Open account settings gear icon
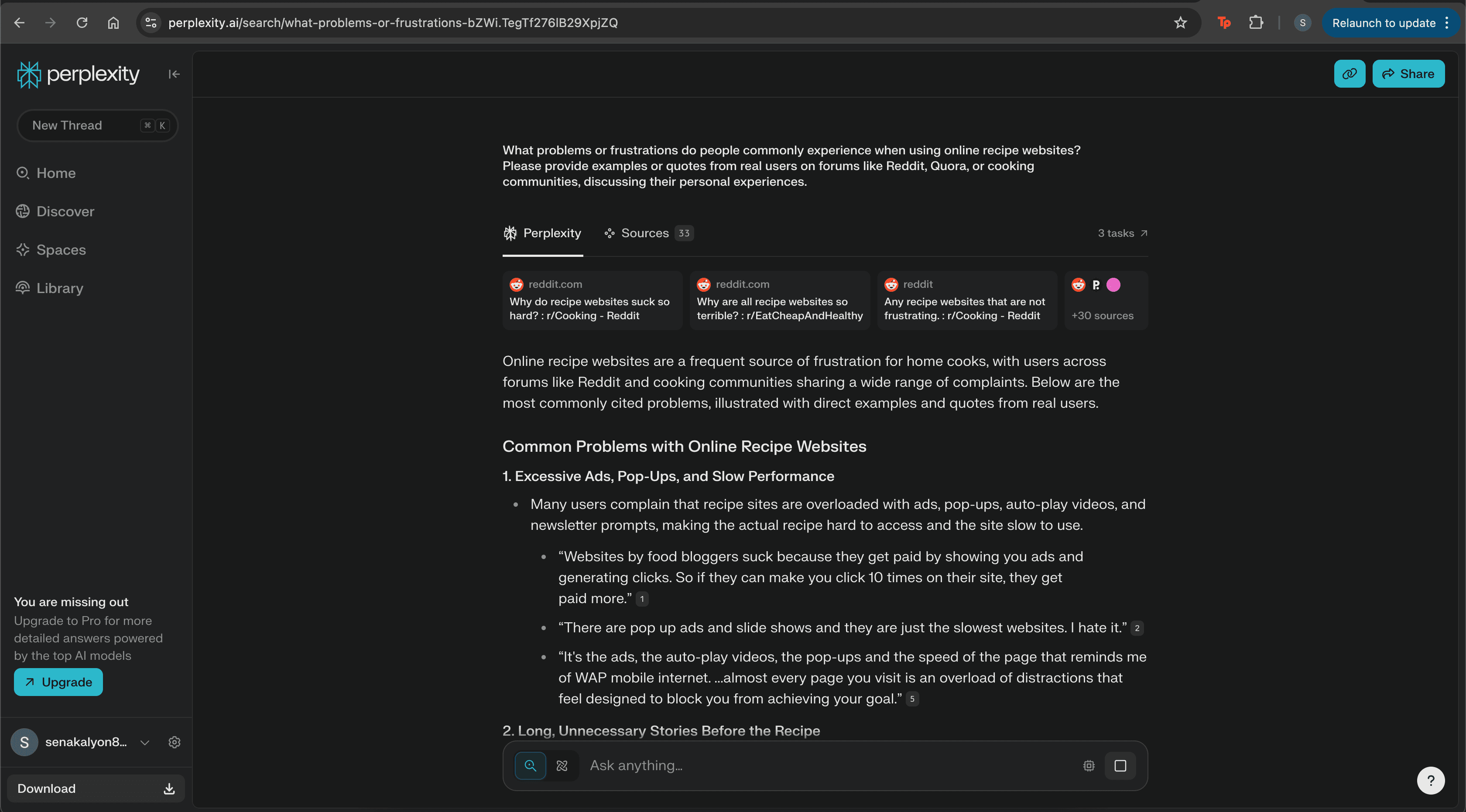1466x812 pixels. point(174,742)
